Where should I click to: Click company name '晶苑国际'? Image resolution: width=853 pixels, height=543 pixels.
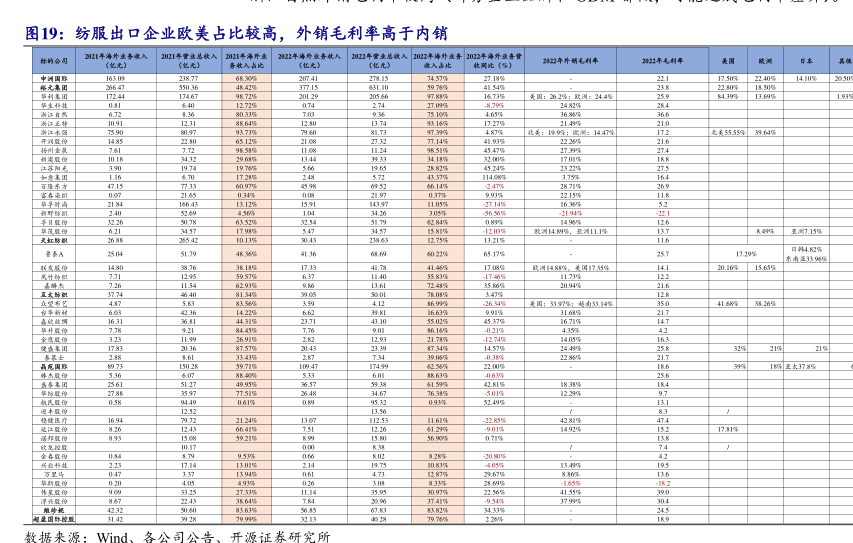pyautogui.click(x=54, y=366)
